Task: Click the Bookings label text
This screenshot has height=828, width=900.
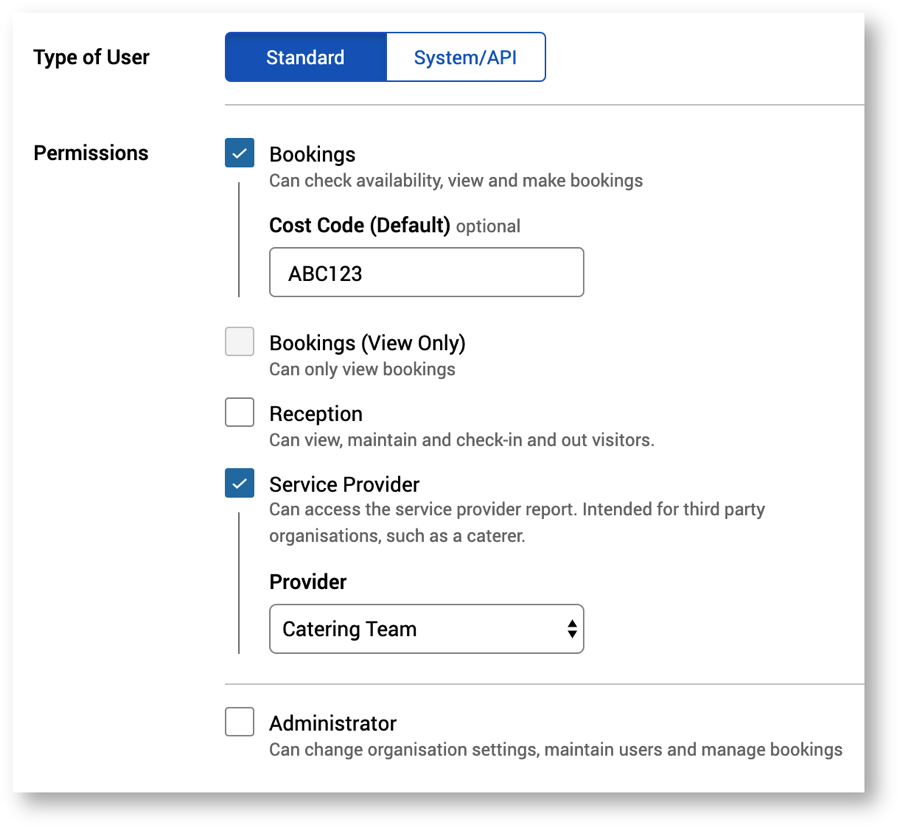Action: point(312,155)
